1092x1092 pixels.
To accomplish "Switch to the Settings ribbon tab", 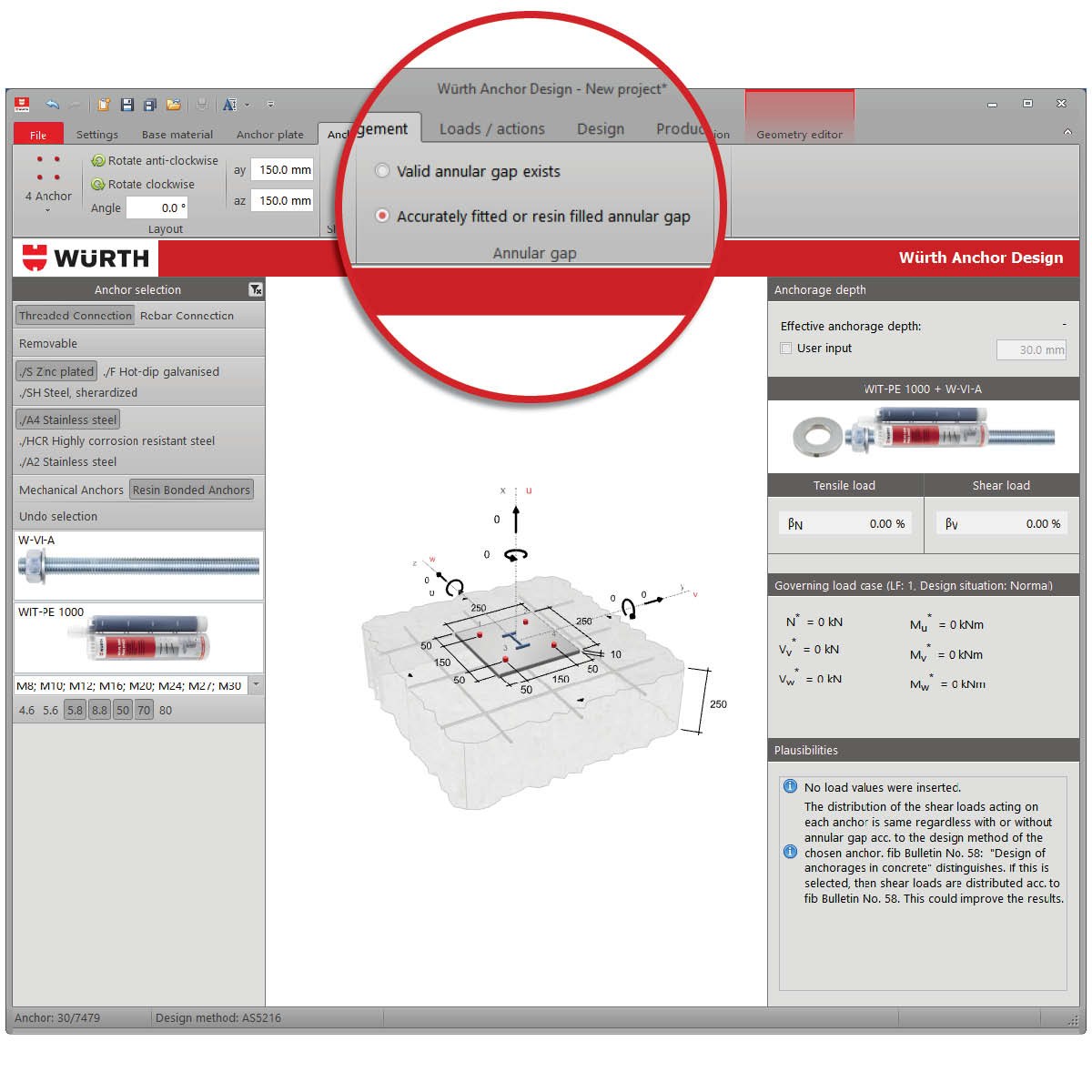I will click(x=97, y=135).
